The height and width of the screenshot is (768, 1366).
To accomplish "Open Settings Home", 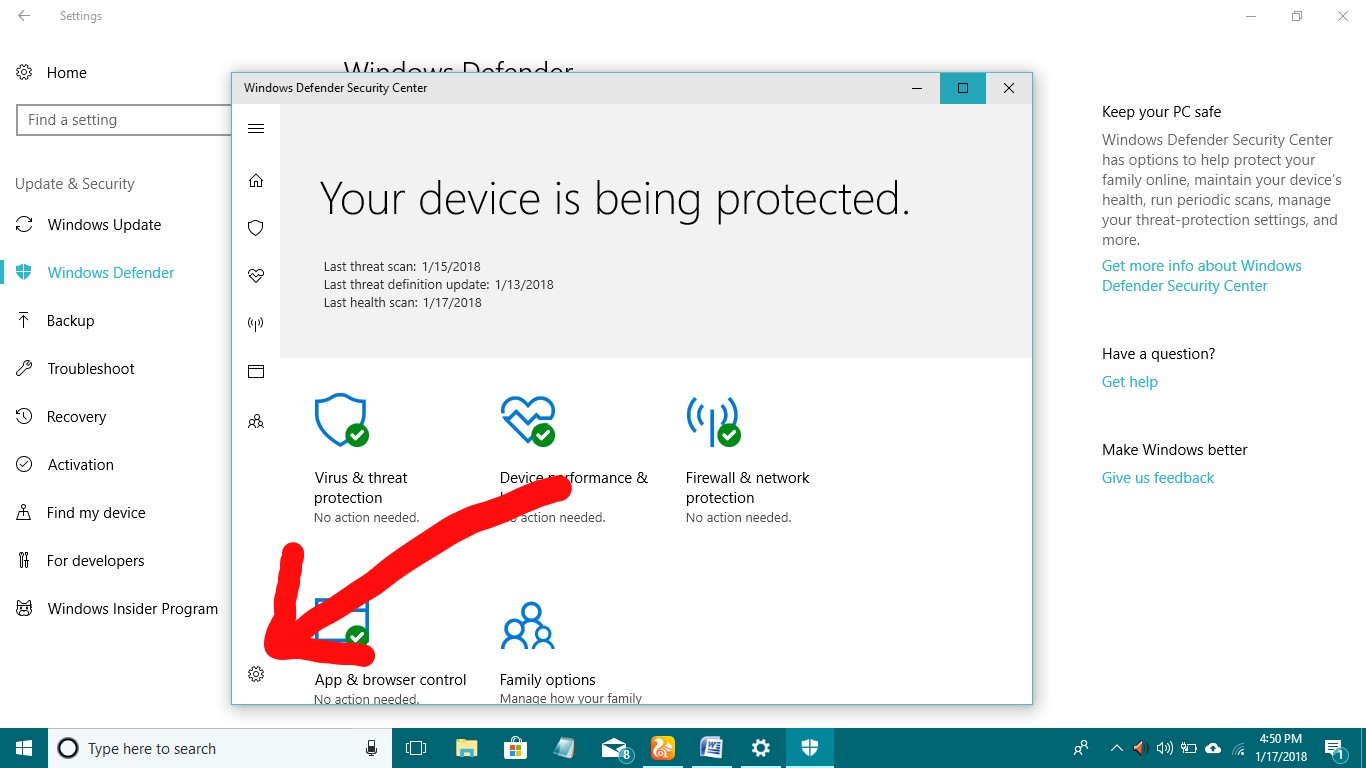I will pyautogui.click(x=51, y=72).
